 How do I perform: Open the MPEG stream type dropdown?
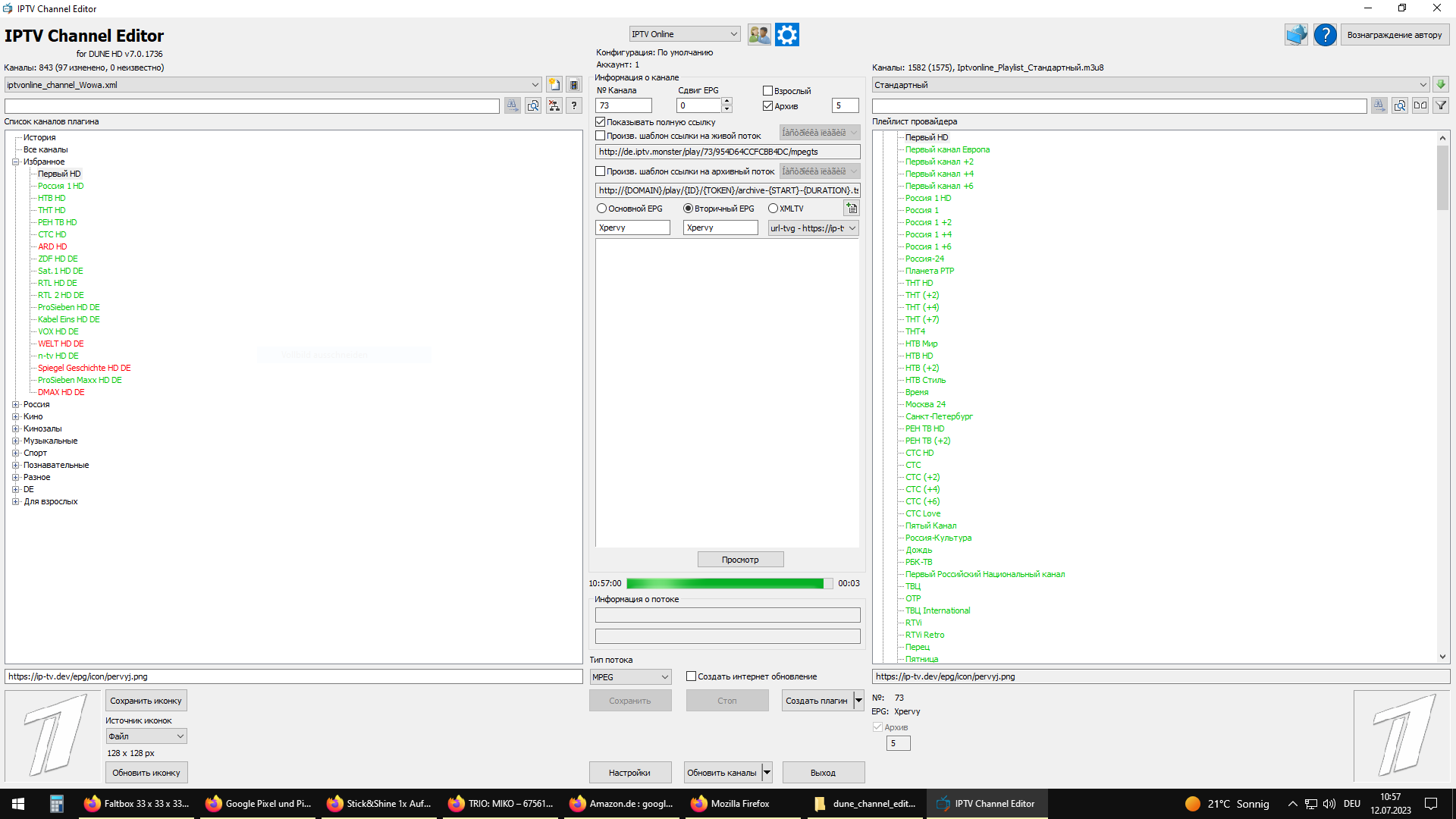630,677
